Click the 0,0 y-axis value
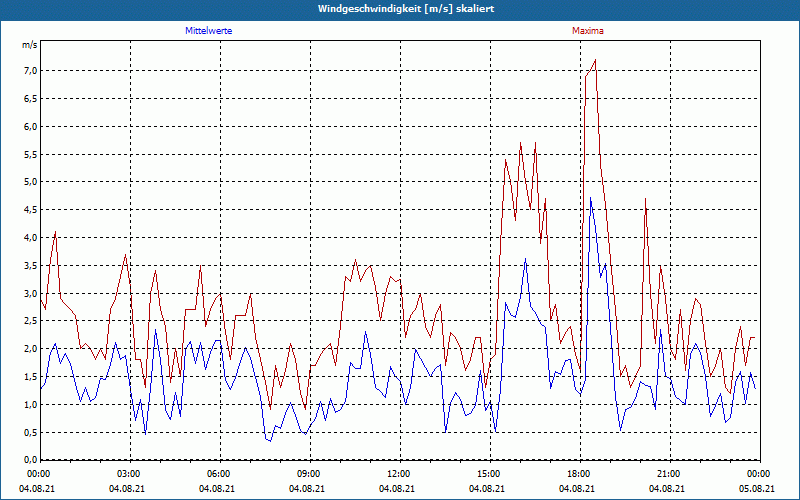Screen dimensions: 800x500 tap(30, 459)
